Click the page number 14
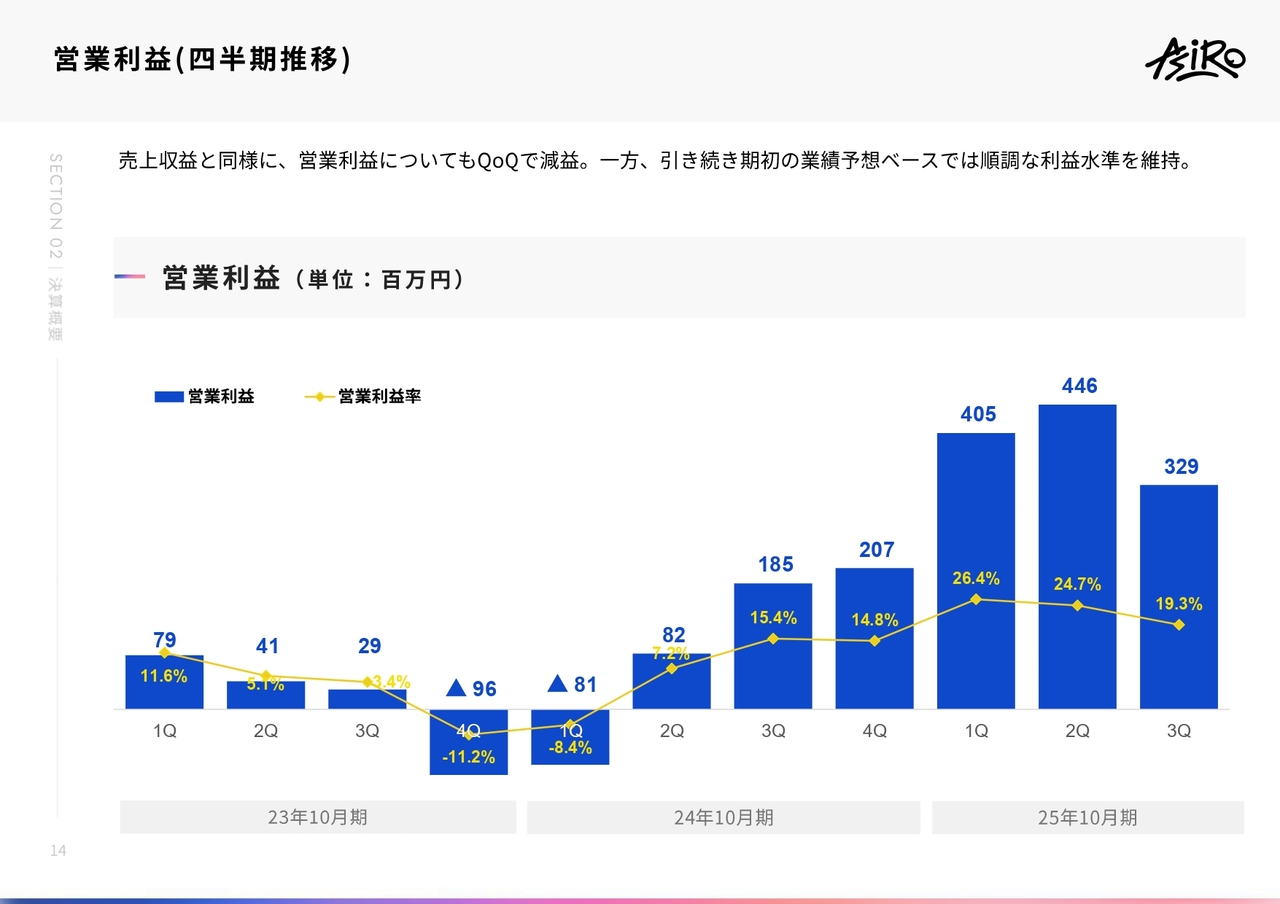This screenshot has width=1280, height=904. point(57,850)
